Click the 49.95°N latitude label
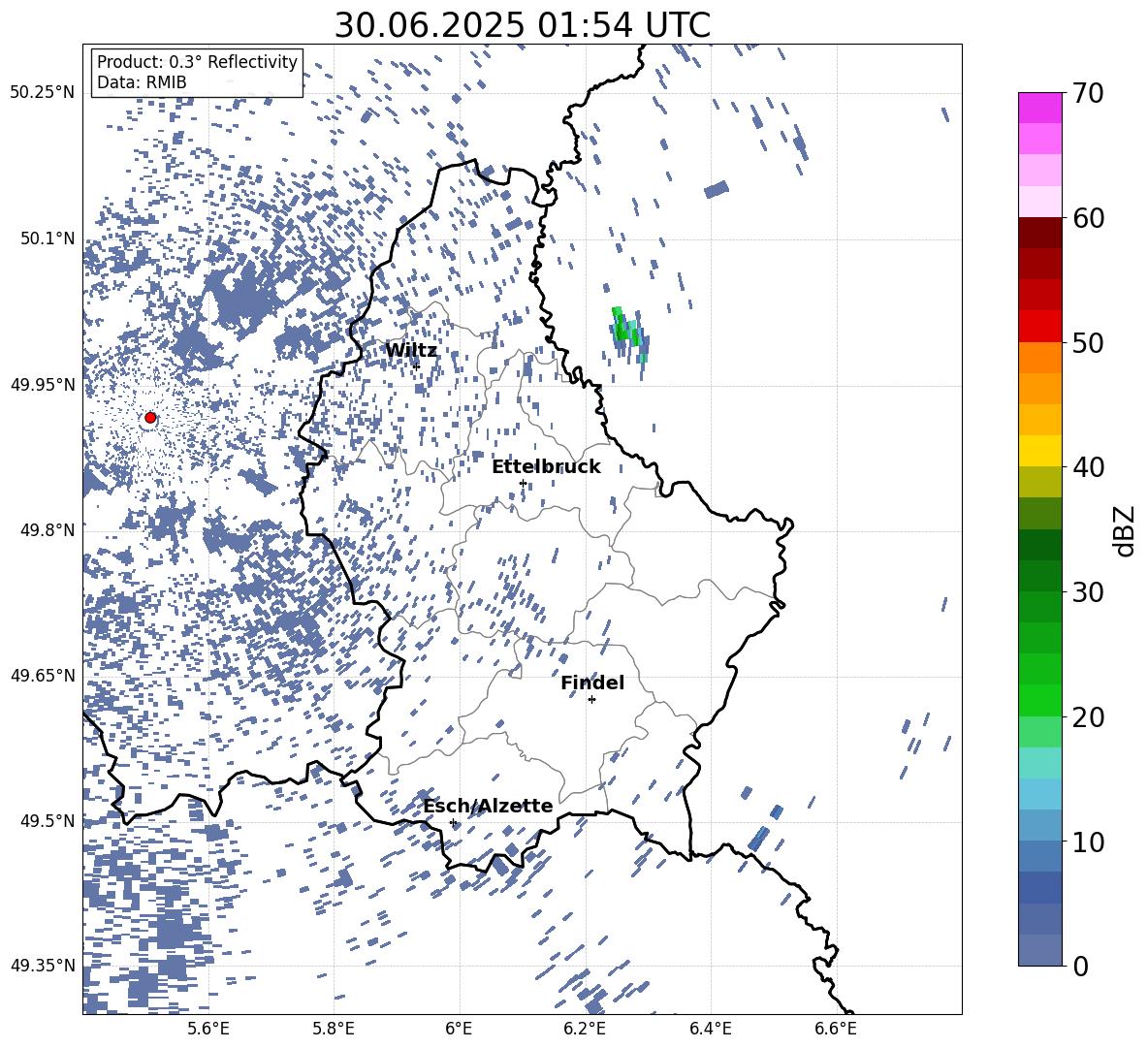This screenshot has width=1148, height=1048. tap(43, 384)
